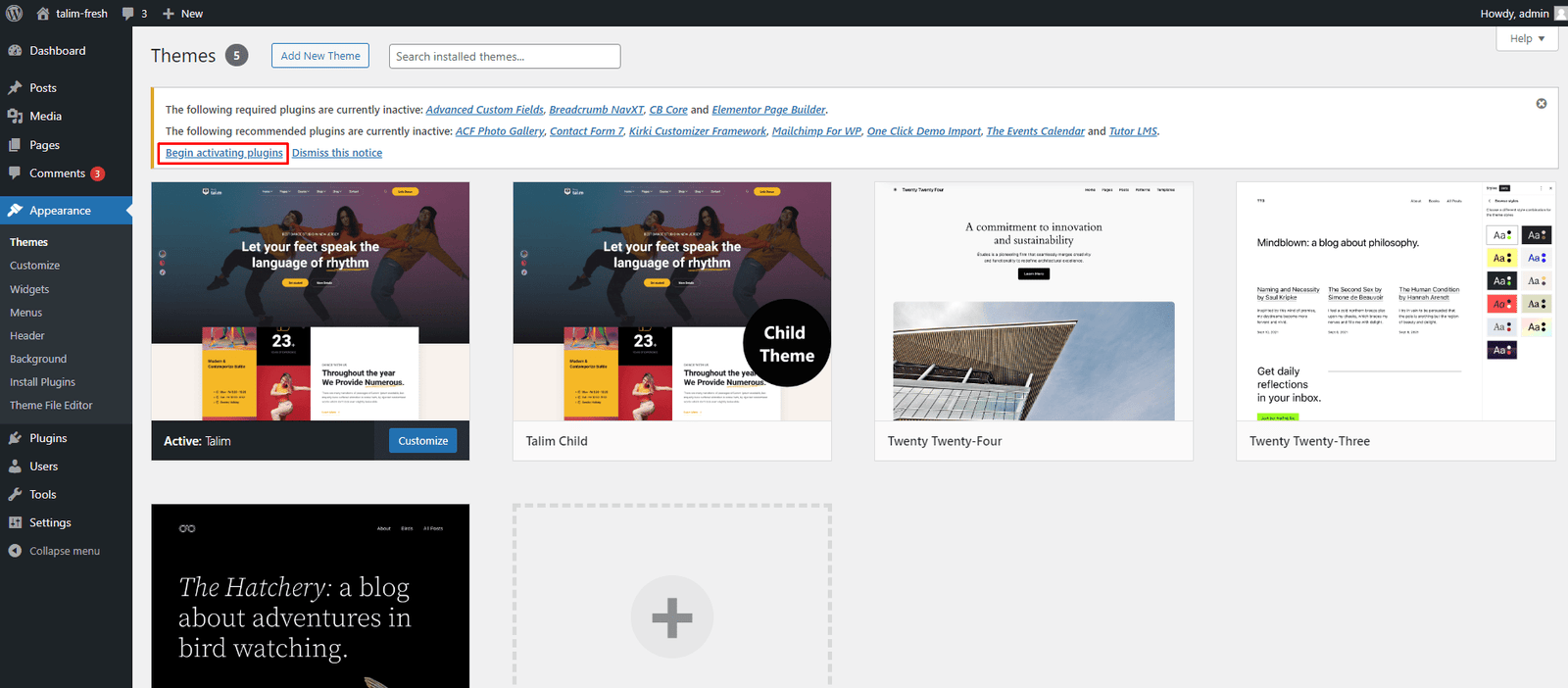Focus the Search installed themes field
The image size is (1568, 688).
(504, 57)
